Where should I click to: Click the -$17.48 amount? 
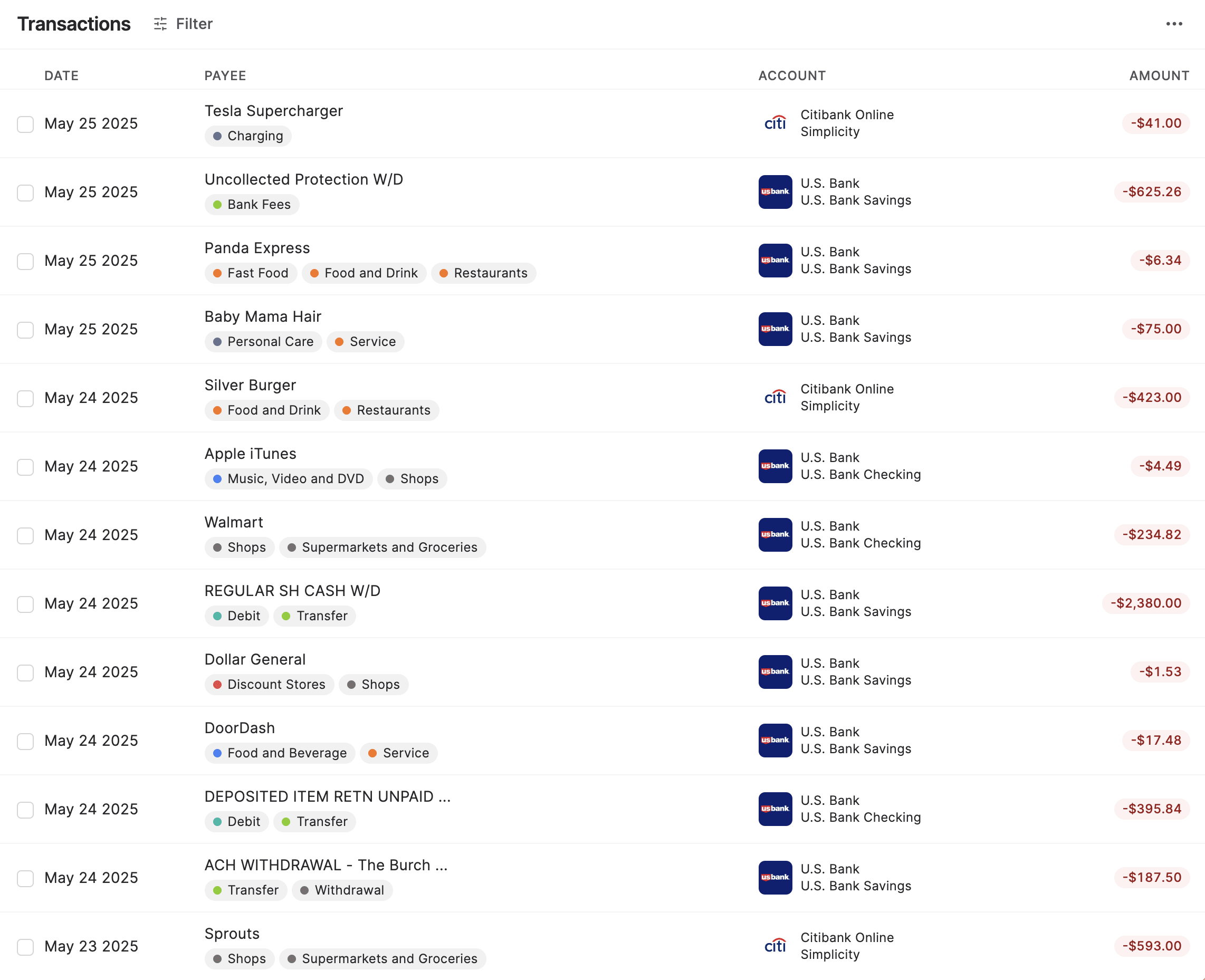pyautogui.click(x=1156, y=740)
